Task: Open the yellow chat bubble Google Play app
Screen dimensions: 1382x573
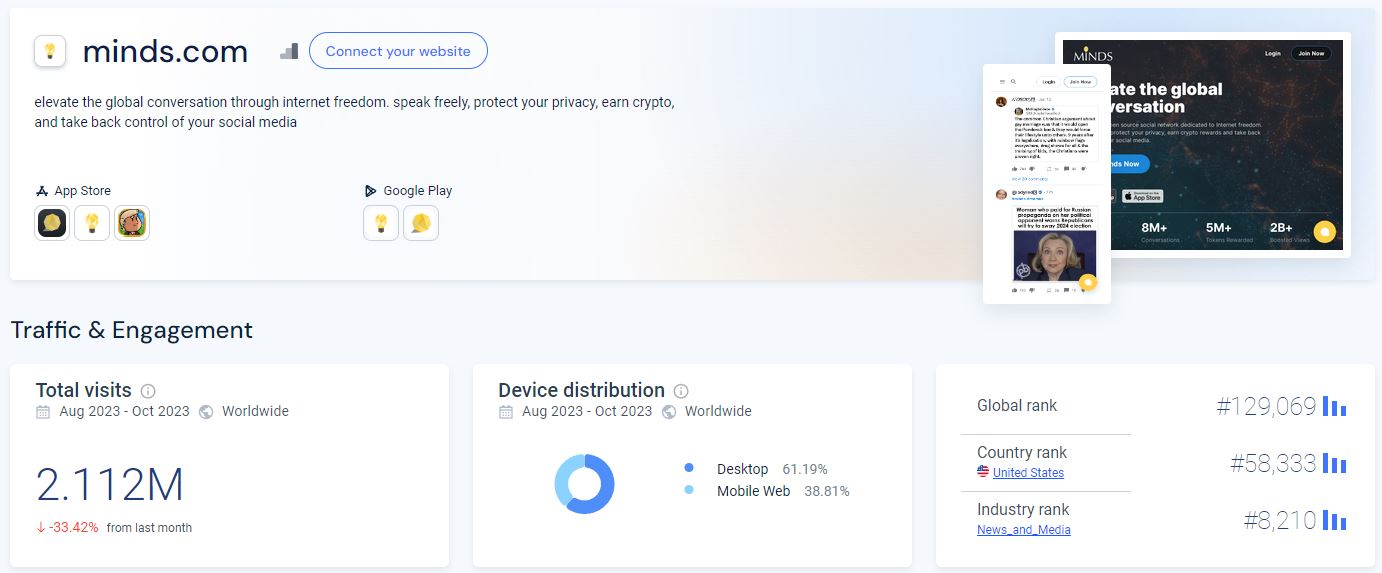Action: click(x=421, y=223)
